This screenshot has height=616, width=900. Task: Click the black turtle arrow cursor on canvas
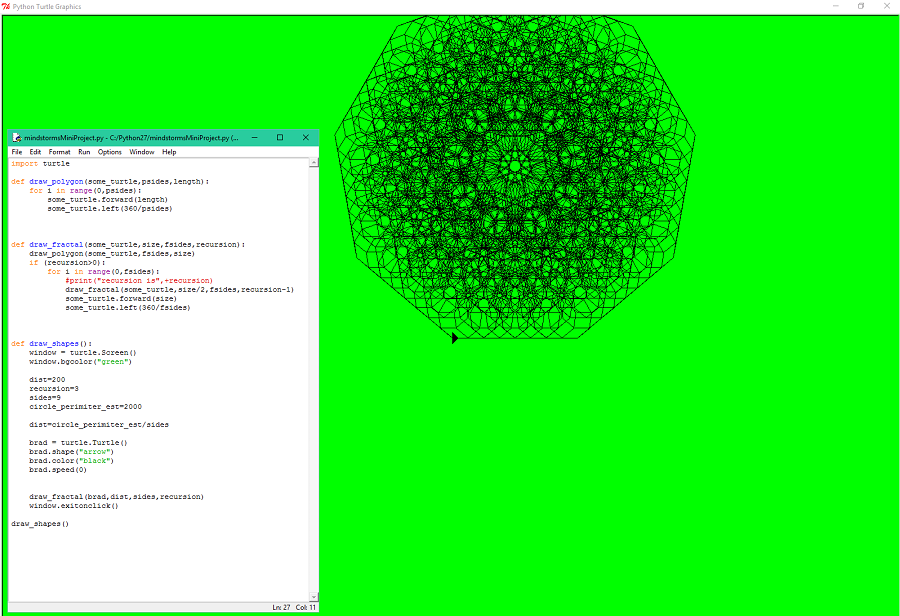tap(454, 338)
